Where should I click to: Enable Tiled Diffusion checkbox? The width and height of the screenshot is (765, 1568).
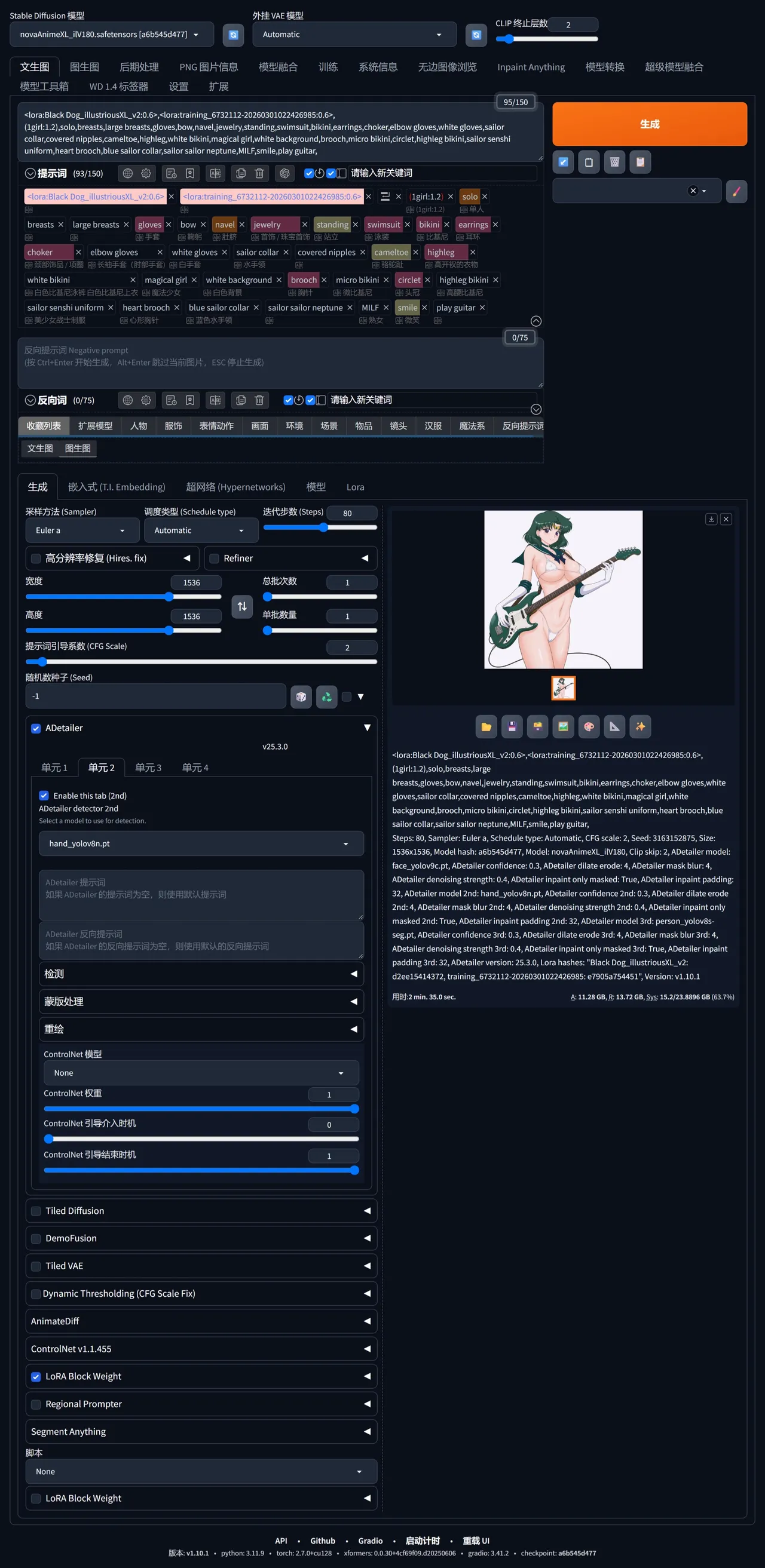[36, 1211]
